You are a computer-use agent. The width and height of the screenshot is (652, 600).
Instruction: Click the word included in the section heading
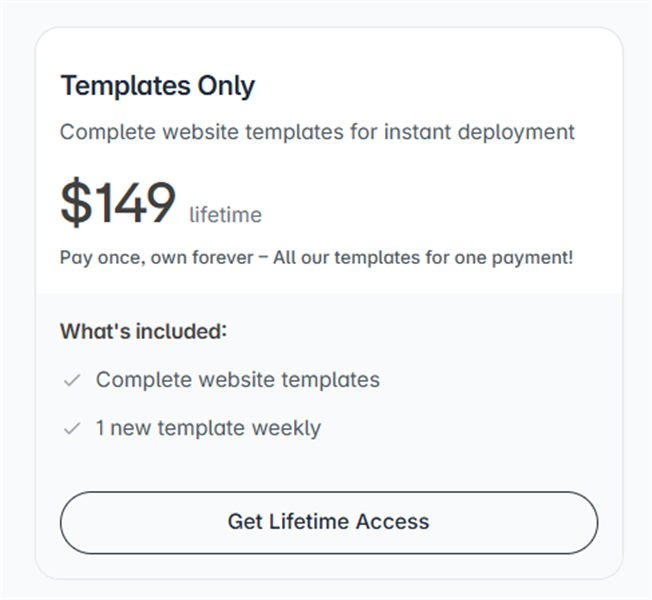click(x=181, y=331)
